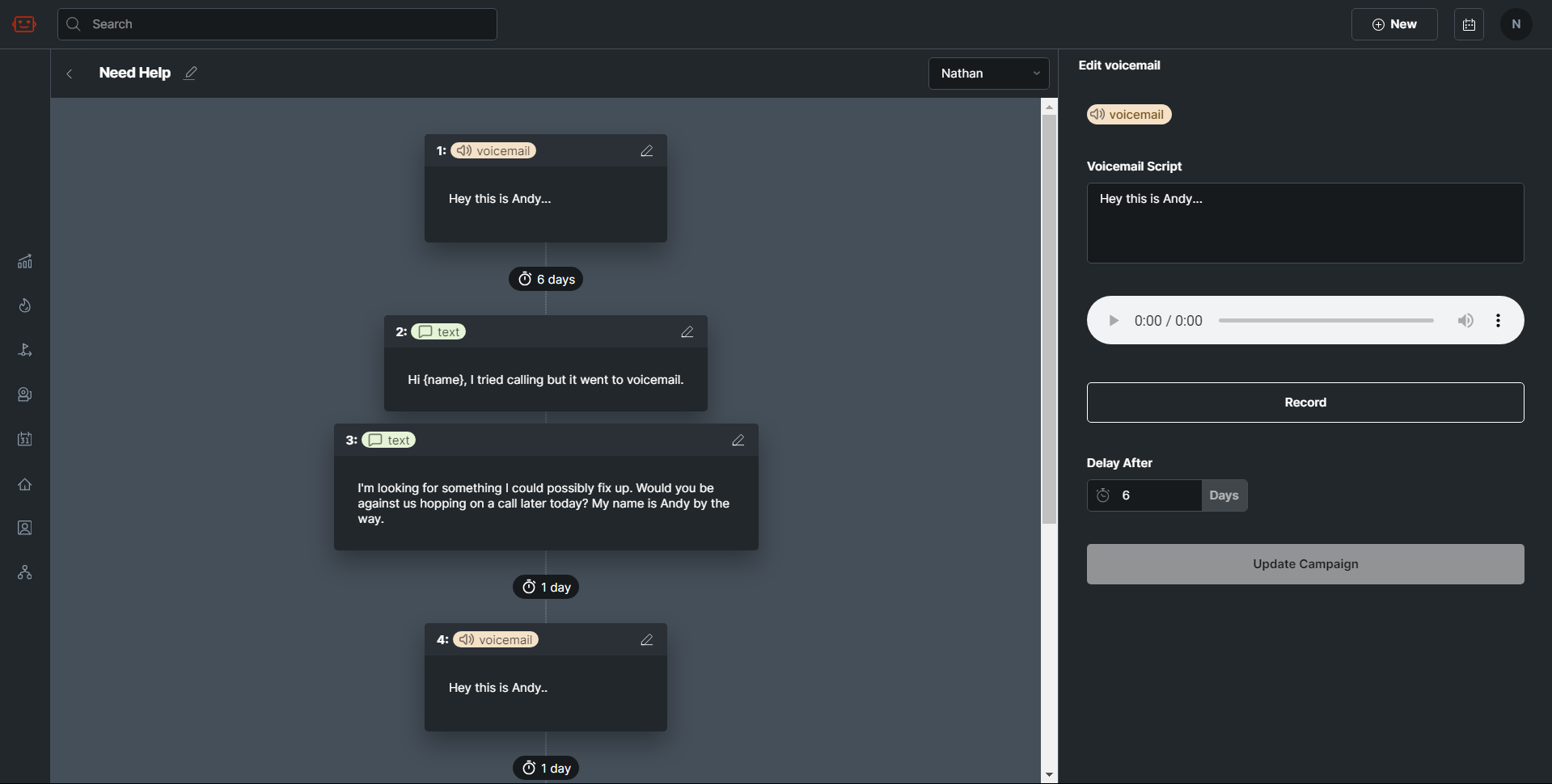Focus the Voicemail Script text area
This screenshot has height=784, width=1552.
(1305, 223)
